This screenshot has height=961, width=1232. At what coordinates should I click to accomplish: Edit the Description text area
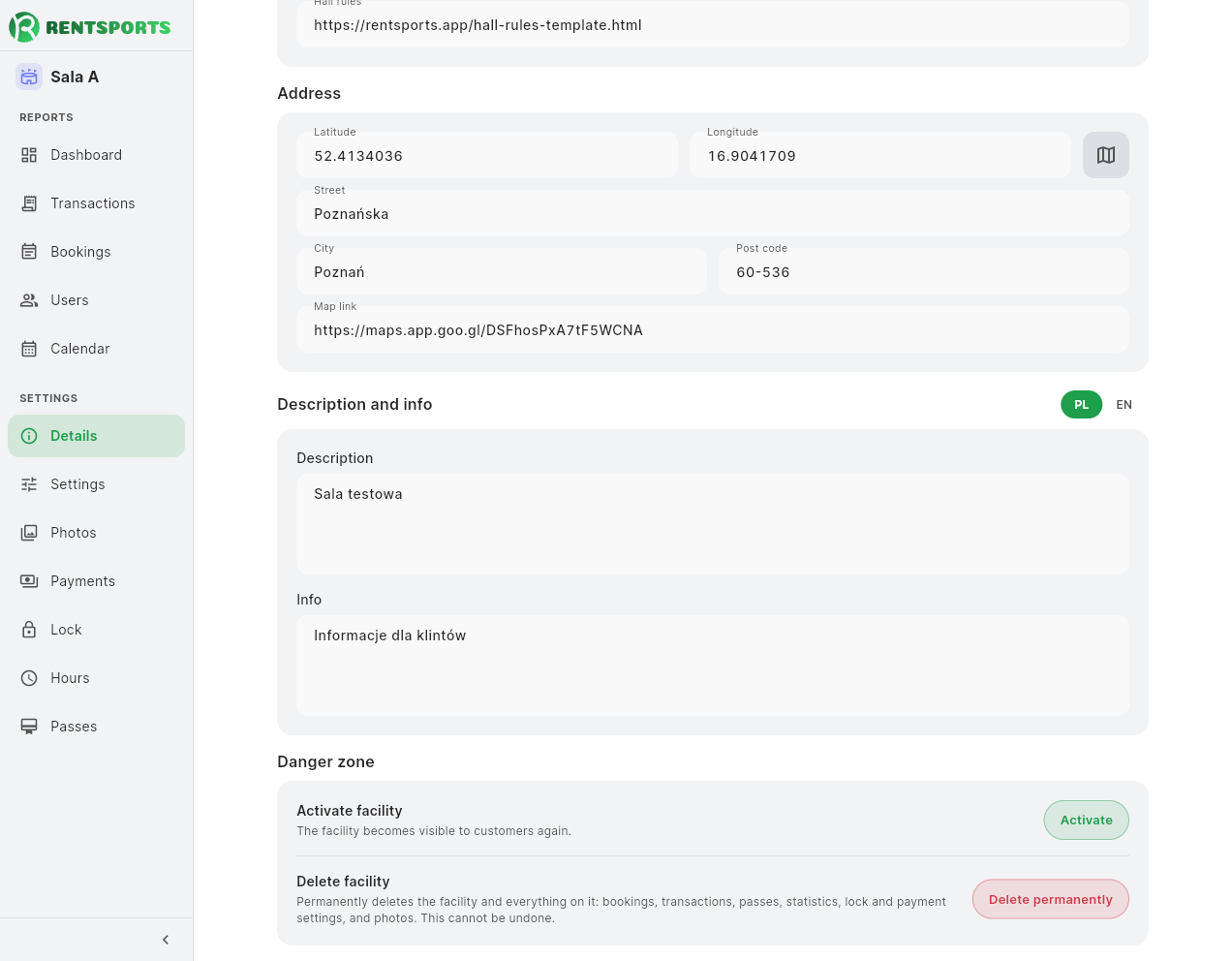pos(713,524)
